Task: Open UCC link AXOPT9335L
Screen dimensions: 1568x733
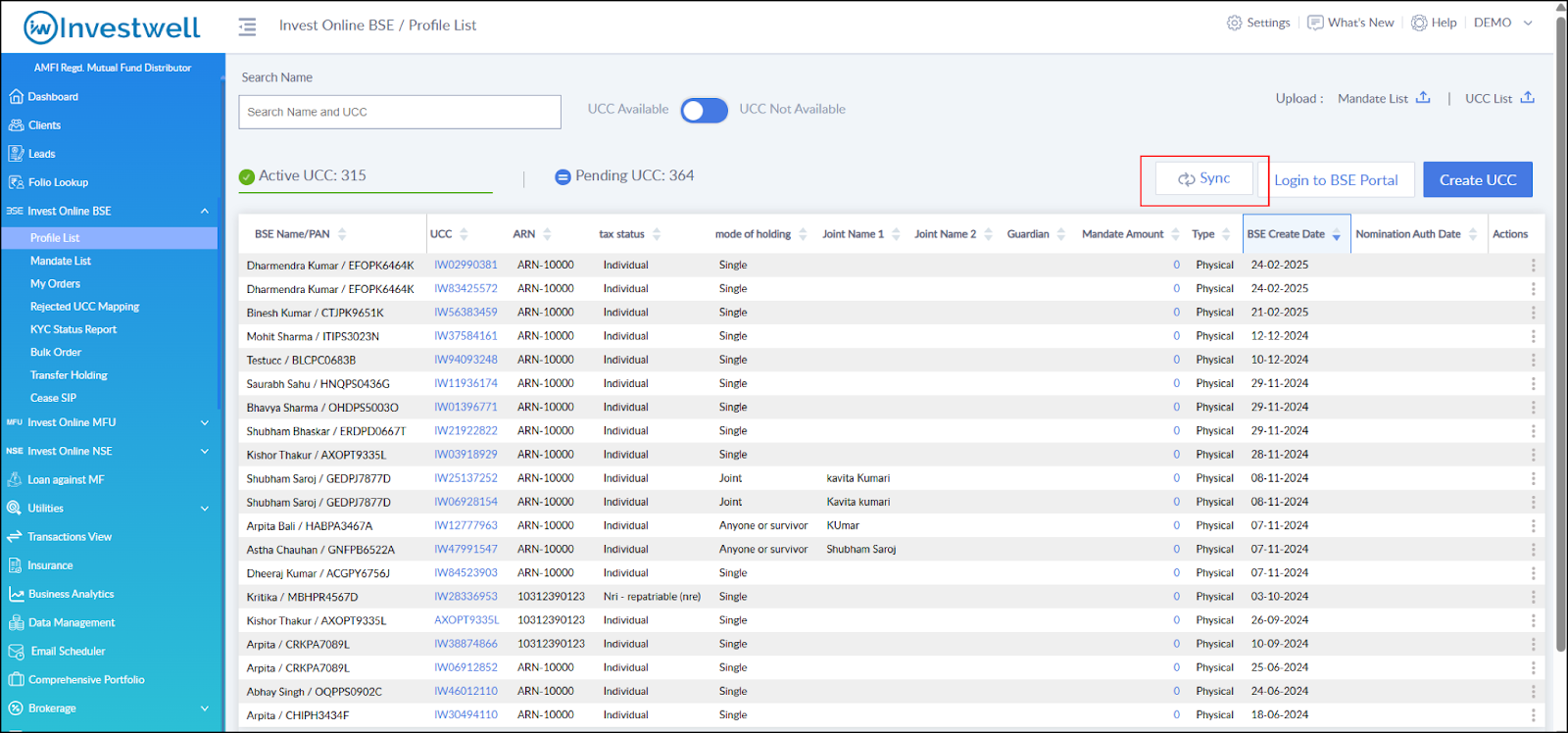Action: coord(466,620)
